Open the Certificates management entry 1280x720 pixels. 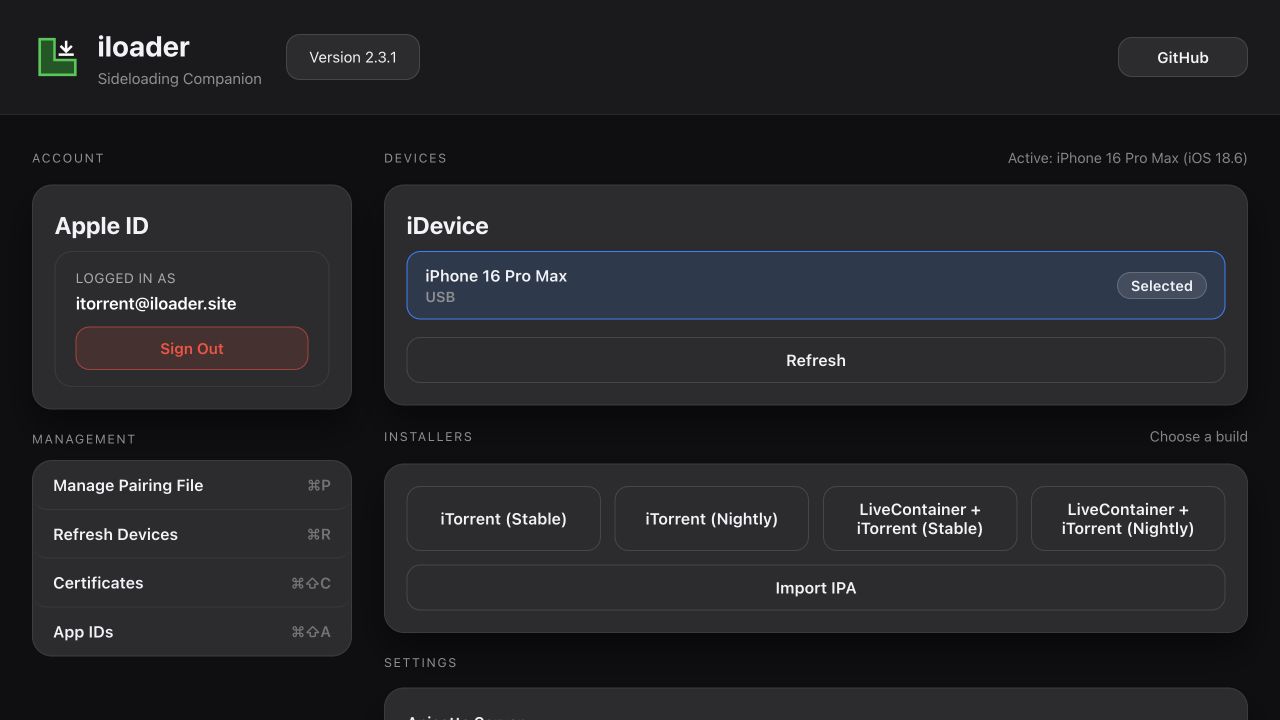tap(192, 583)
